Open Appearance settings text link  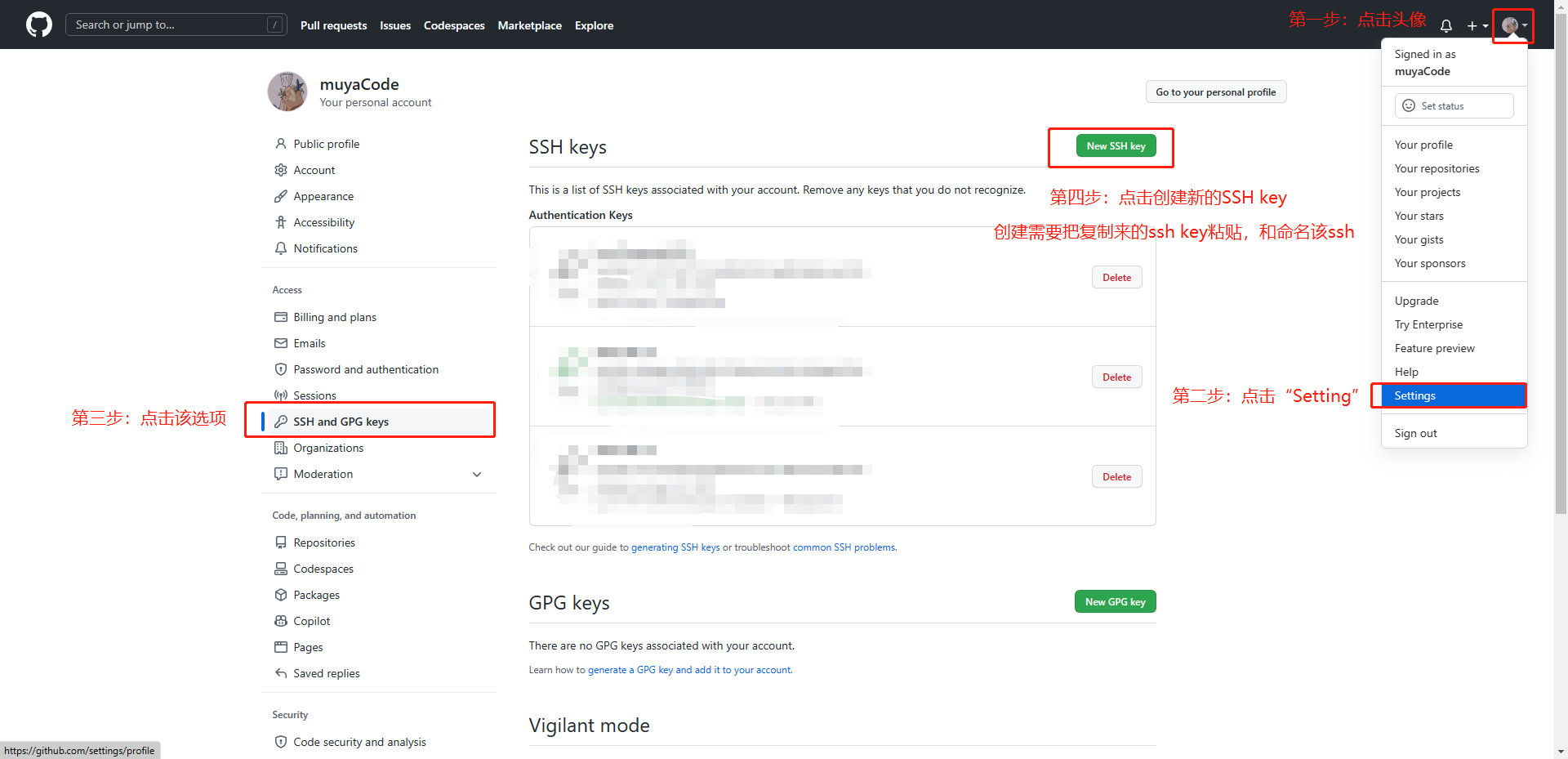click(323, 196)
